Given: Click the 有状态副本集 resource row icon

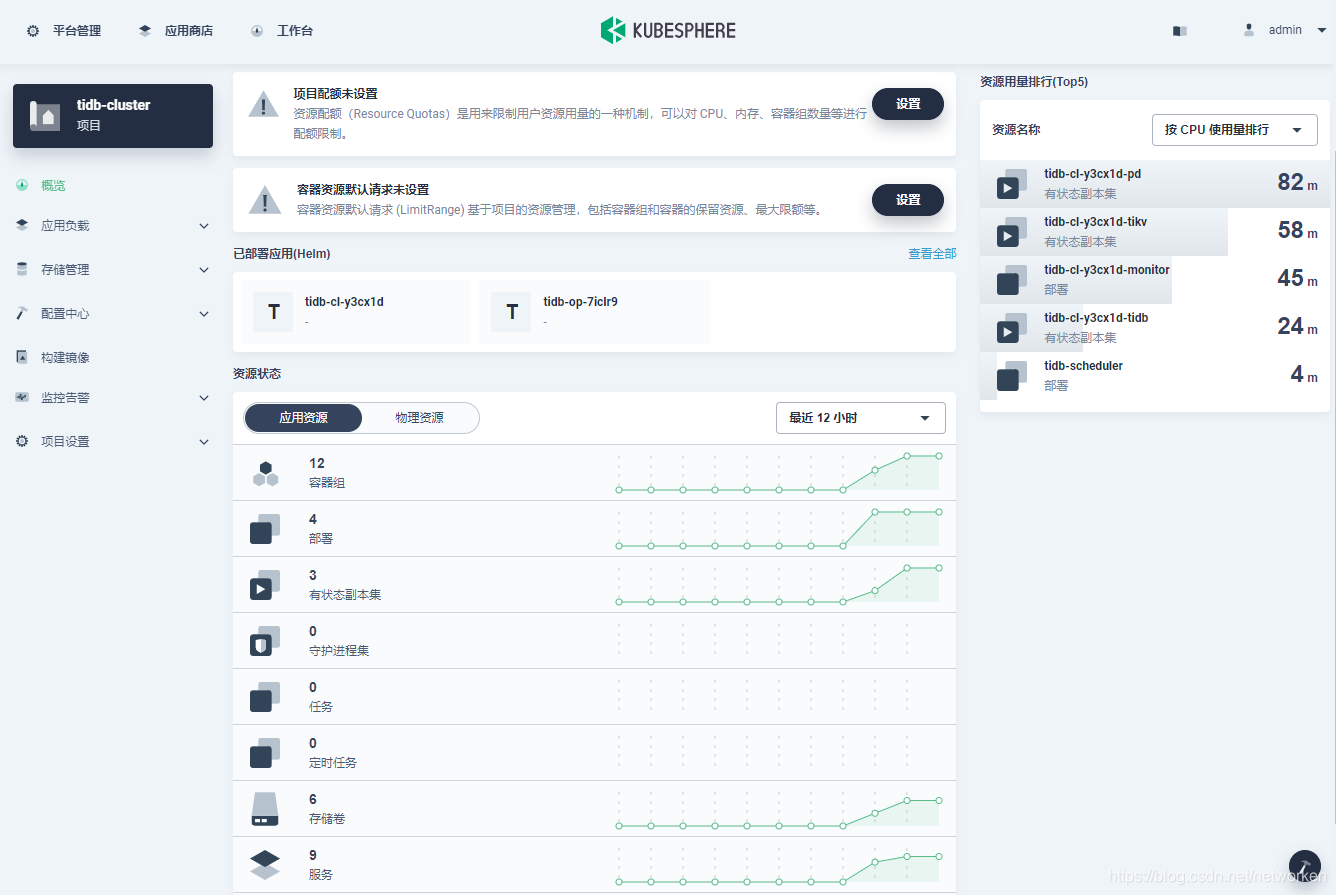Looking at the screenshot, I should tap(264, 585).
